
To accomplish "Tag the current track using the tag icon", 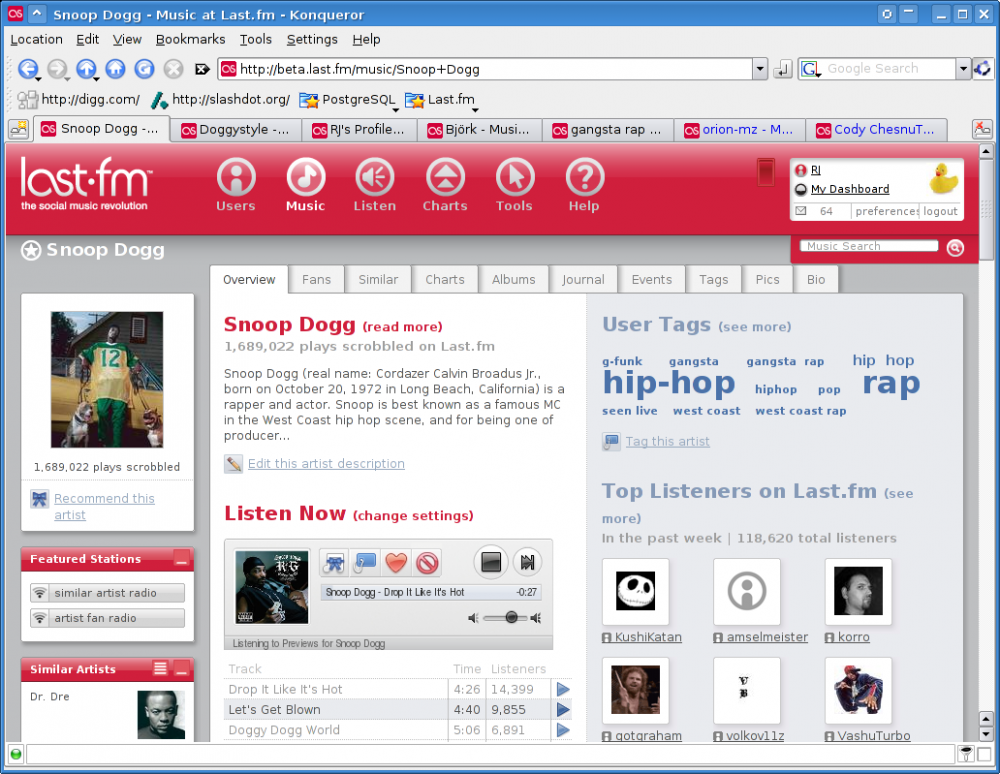I will pos(363,562).
